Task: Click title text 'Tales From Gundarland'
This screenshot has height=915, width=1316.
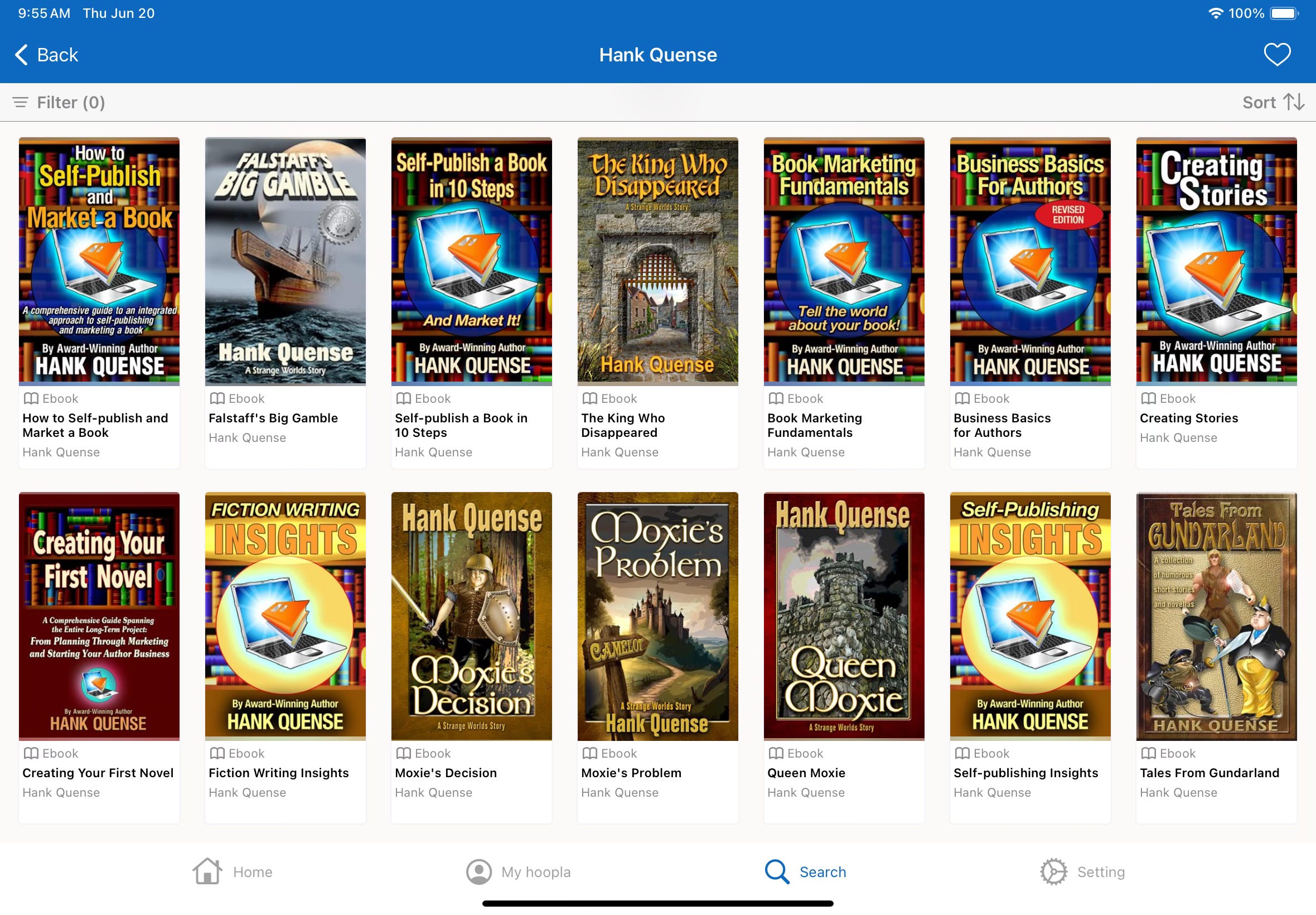Action: pyautogui.click(x=1209, y=773)
